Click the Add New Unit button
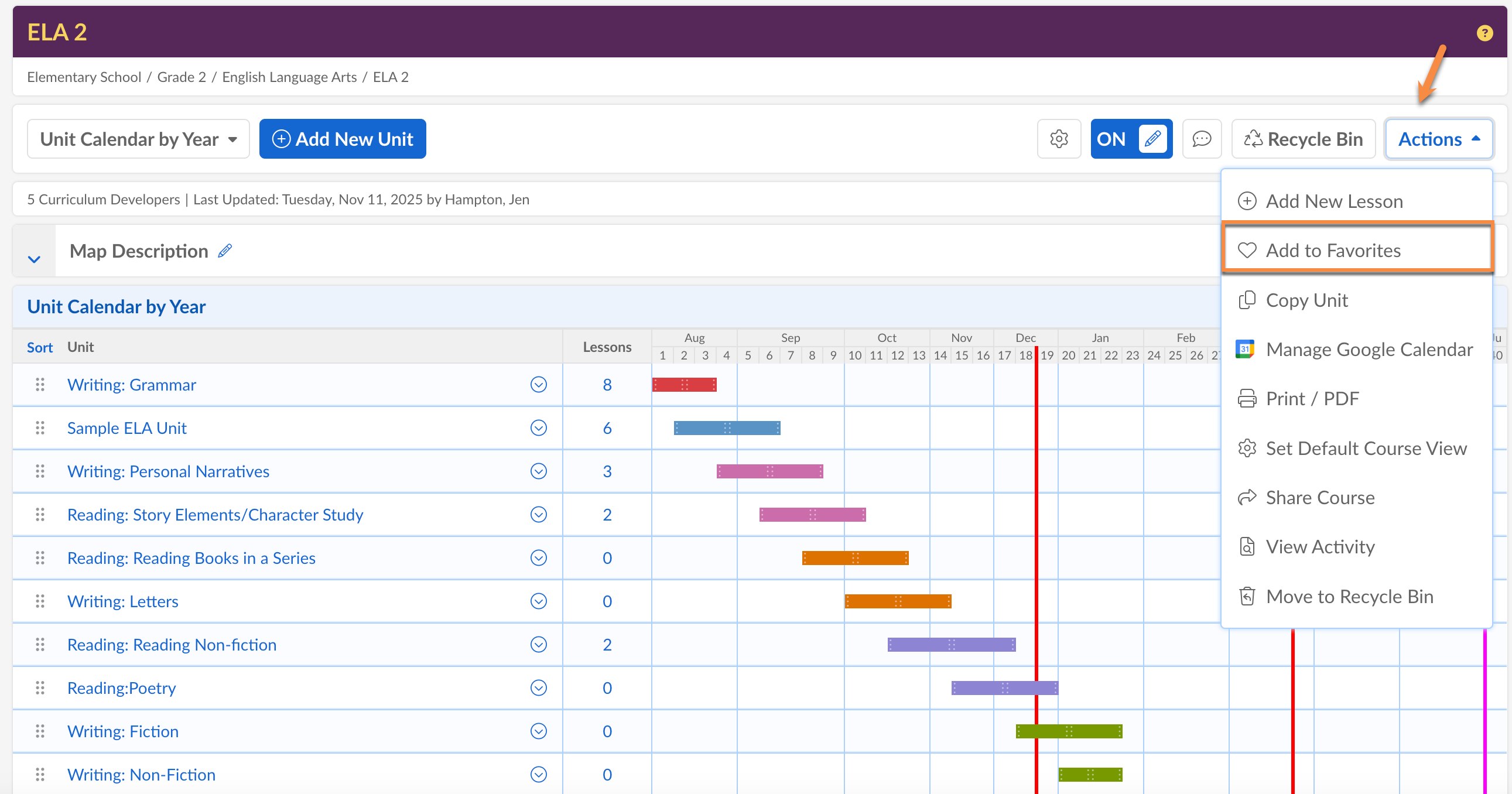This screenshot has height=794, width=1512. (342, 139)
